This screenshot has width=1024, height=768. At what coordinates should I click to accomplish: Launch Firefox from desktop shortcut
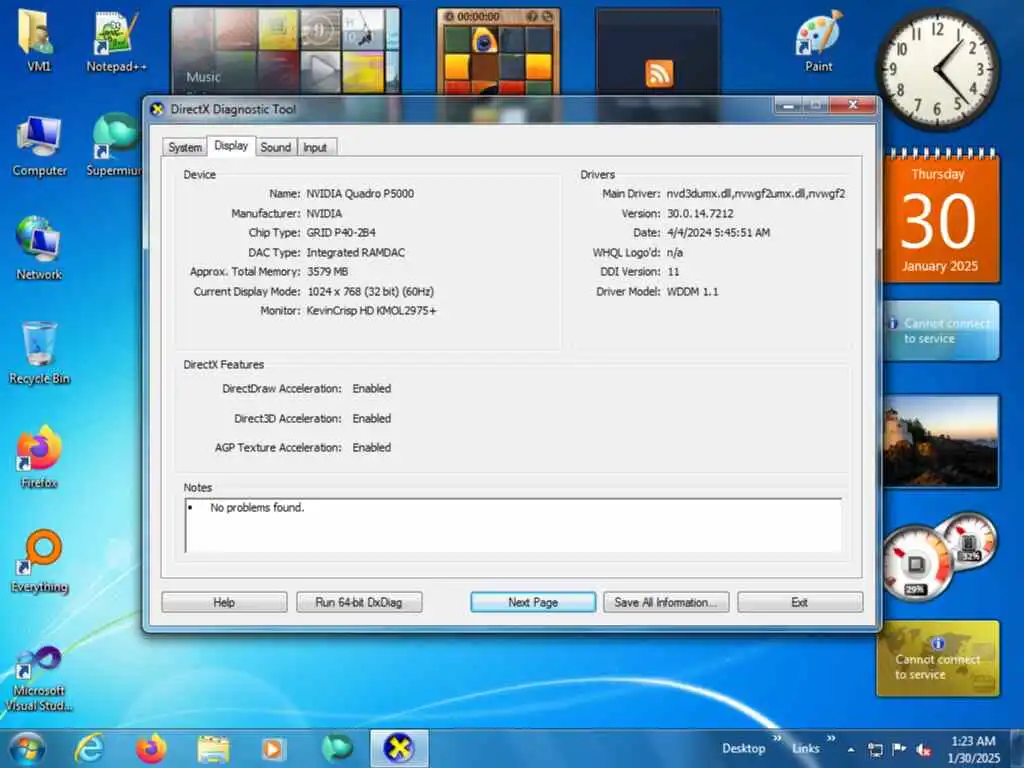pyautogui.click(x=39, y=457)
